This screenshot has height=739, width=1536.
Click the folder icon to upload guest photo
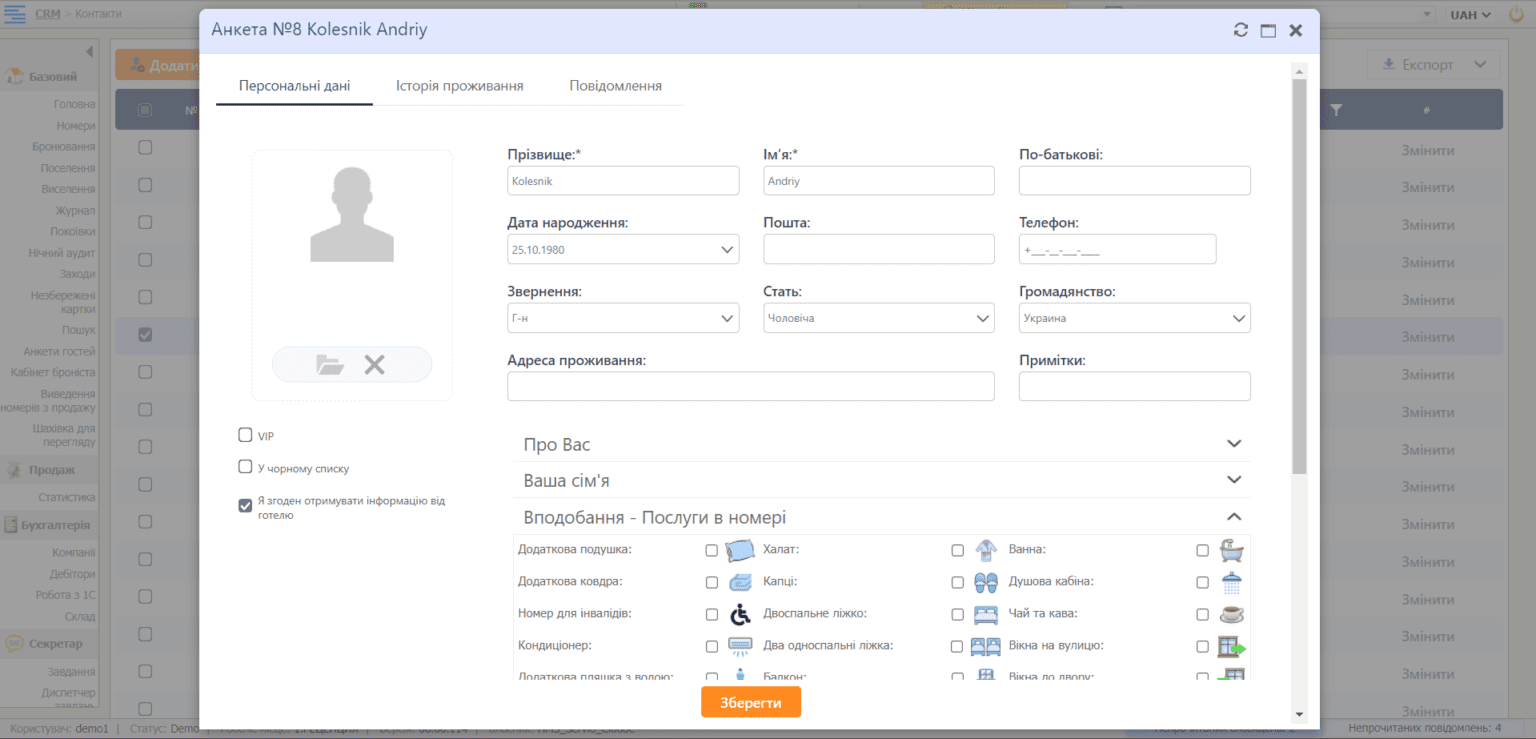[331, 364]
